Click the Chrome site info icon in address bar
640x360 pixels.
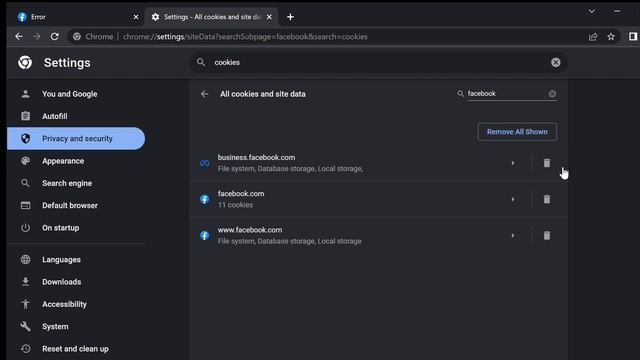tap(77, 37)
